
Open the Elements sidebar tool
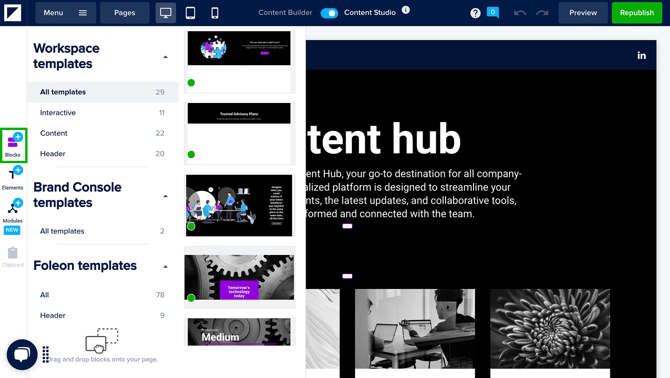13,179
